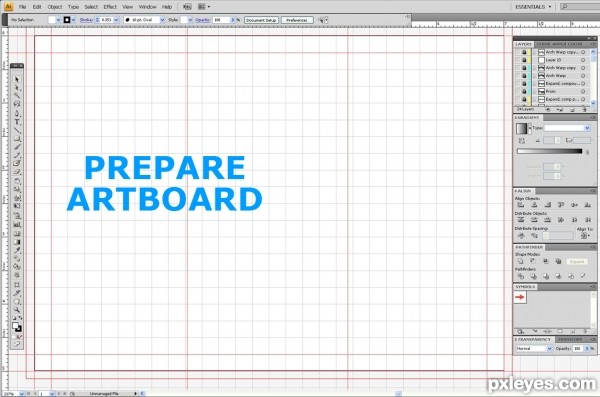Screen dimensions: 600x397
Task: Select the Zoom magnifier tool
Action: tap(16, 310)
